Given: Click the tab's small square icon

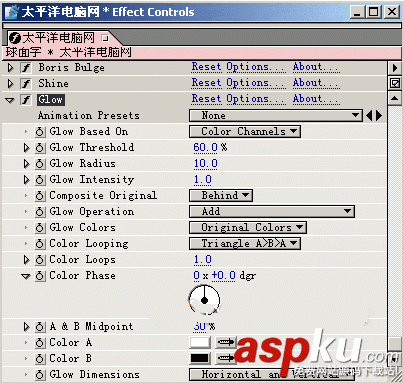Looking at the screenshot, I should [x=105, y=38].
